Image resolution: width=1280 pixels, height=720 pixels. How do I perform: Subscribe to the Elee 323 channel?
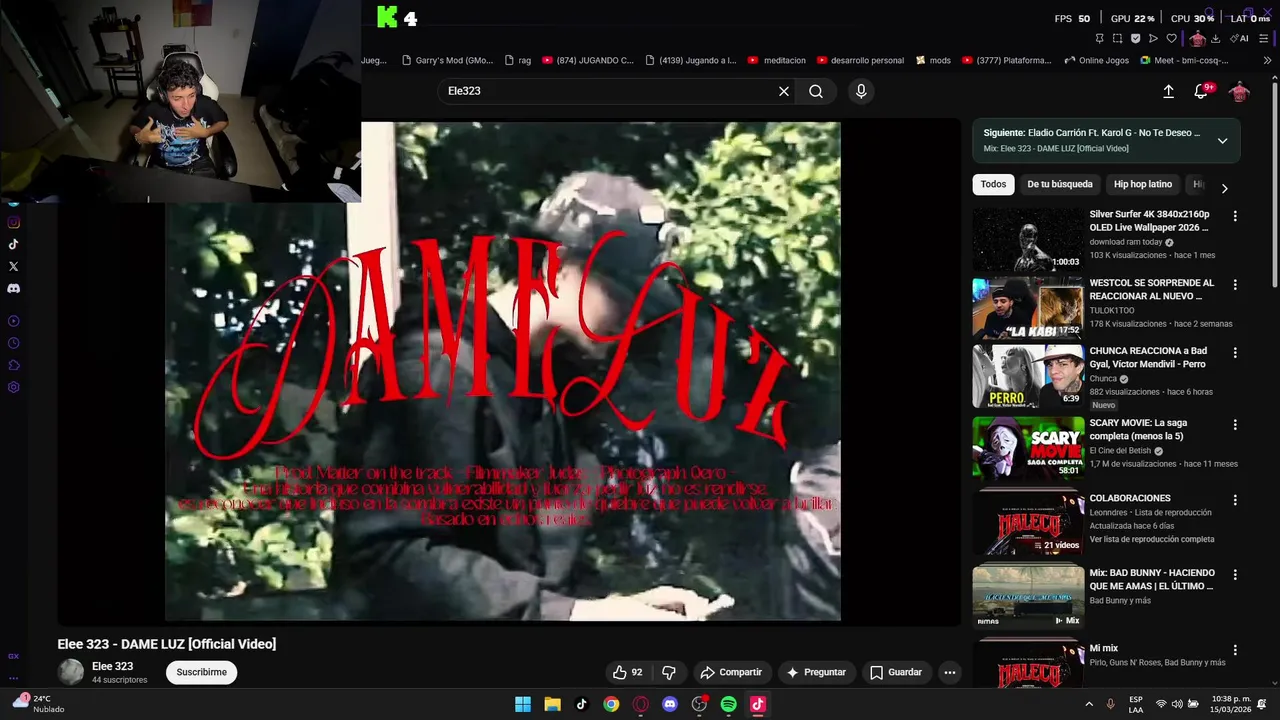[201, 672]
